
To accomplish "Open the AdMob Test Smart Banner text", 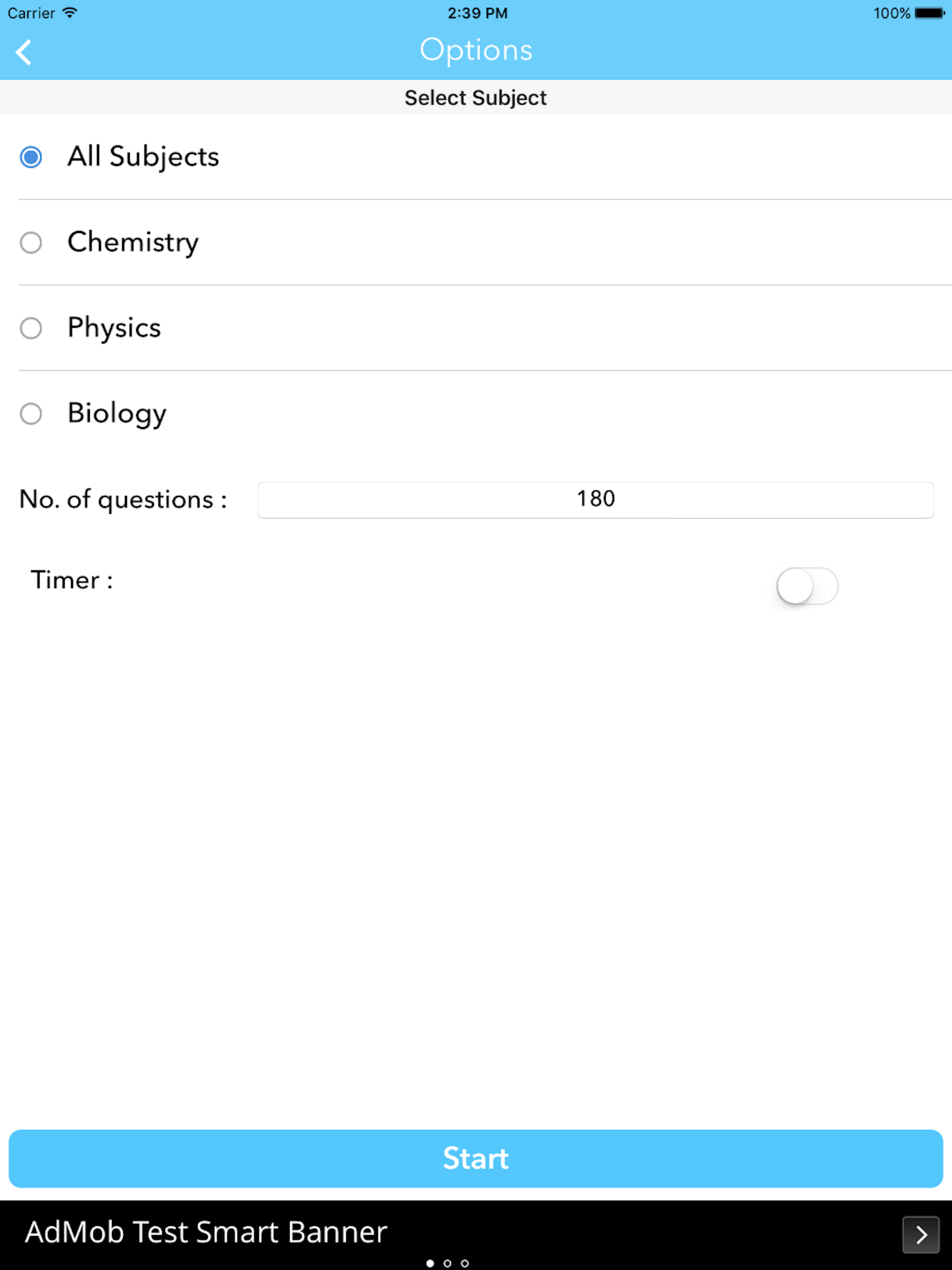I will coord(206,1232).
